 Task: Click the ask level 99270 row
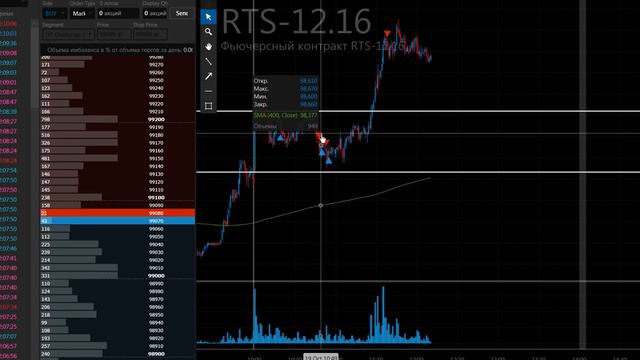click(118, 64)
